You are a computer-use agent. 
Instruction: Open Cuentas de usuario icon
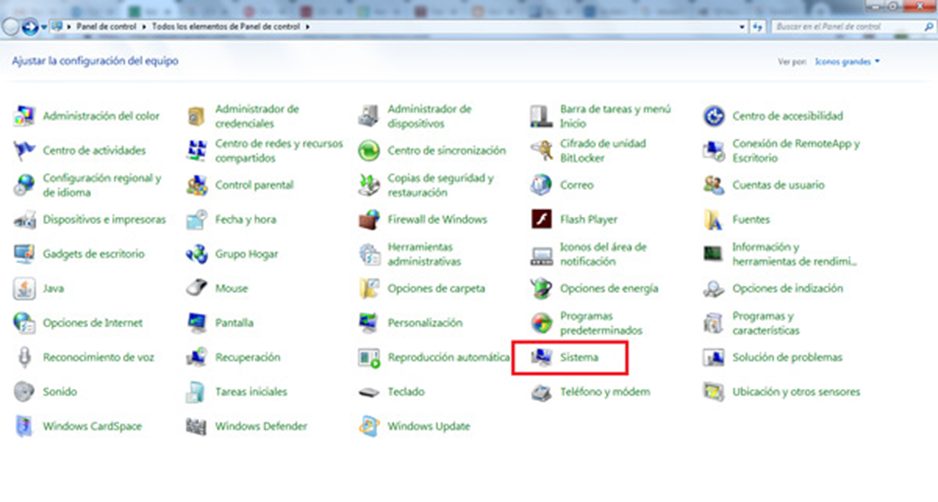(x=714, y=185)
